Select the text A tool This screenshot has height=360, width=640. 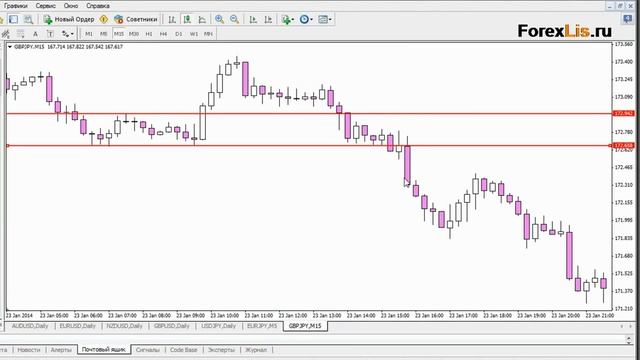(x=35, y=34)
